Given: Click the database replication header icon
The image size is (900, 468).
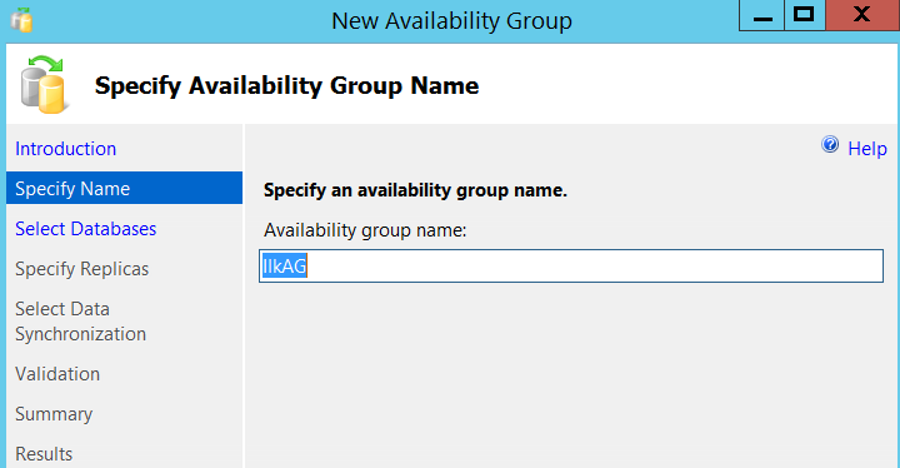Looking at the screenshot, I should (x=44, y=84).
